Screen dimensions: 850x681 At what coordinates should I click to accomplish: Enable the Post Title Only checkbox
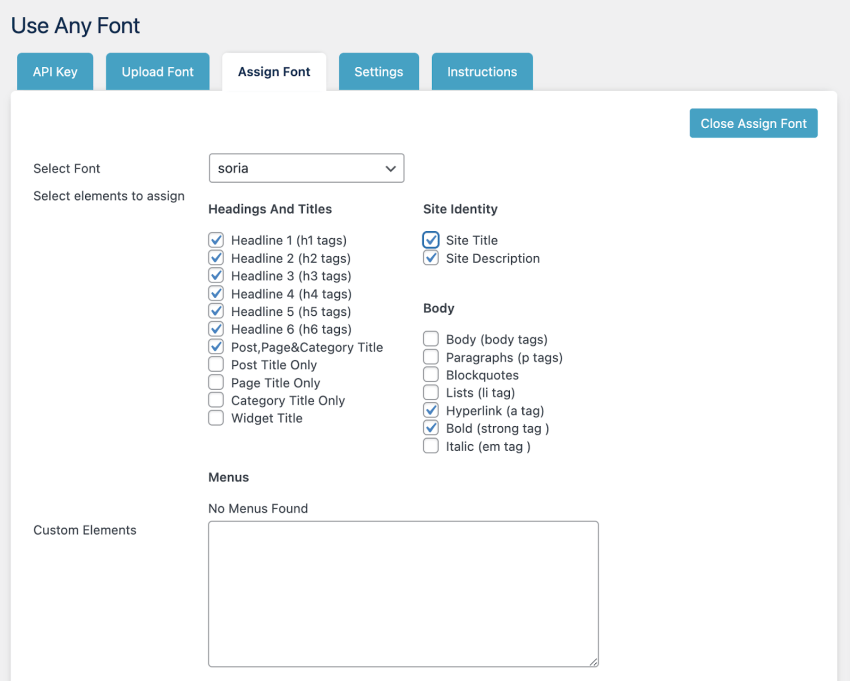216,364
